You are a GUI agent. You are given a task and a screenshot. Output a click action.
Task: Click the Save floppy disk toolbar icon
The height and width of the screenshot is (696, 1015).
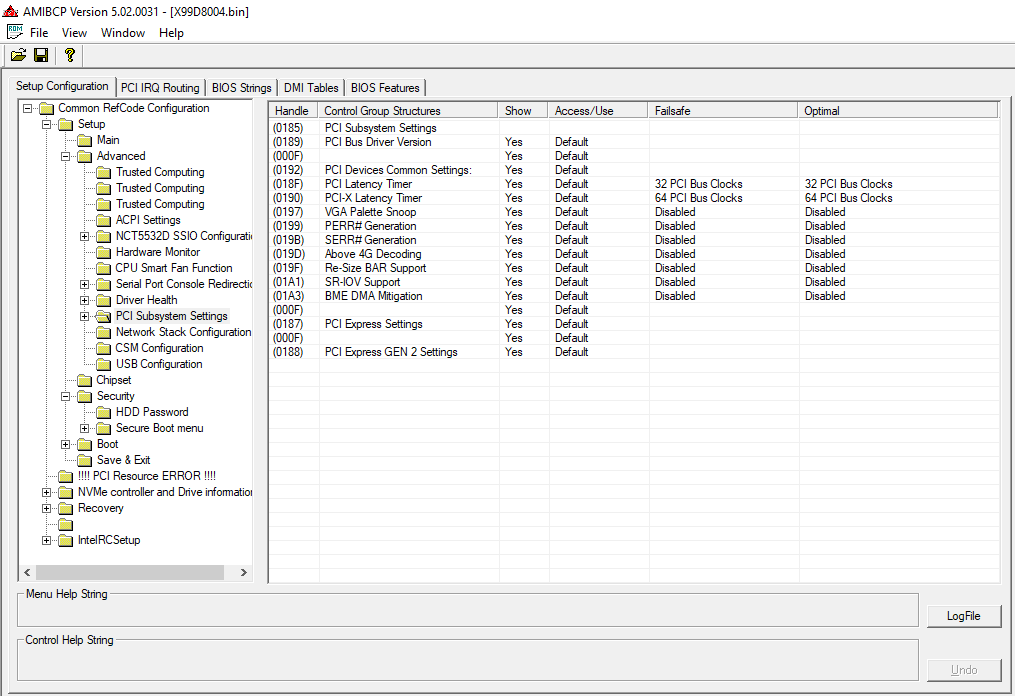[x=41, y=56]
